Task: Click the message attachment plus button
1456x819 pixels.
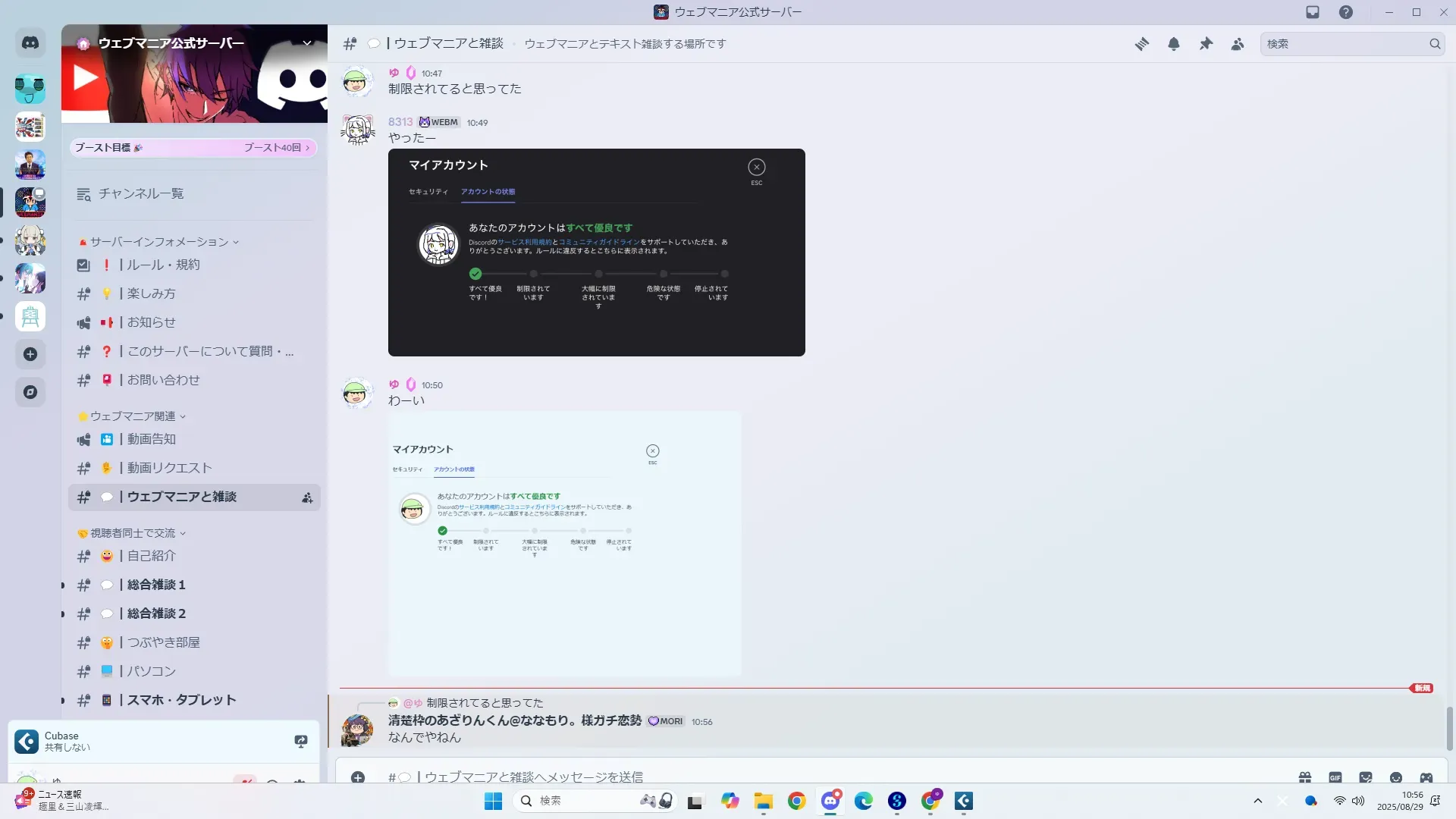Action: point(358,777)
